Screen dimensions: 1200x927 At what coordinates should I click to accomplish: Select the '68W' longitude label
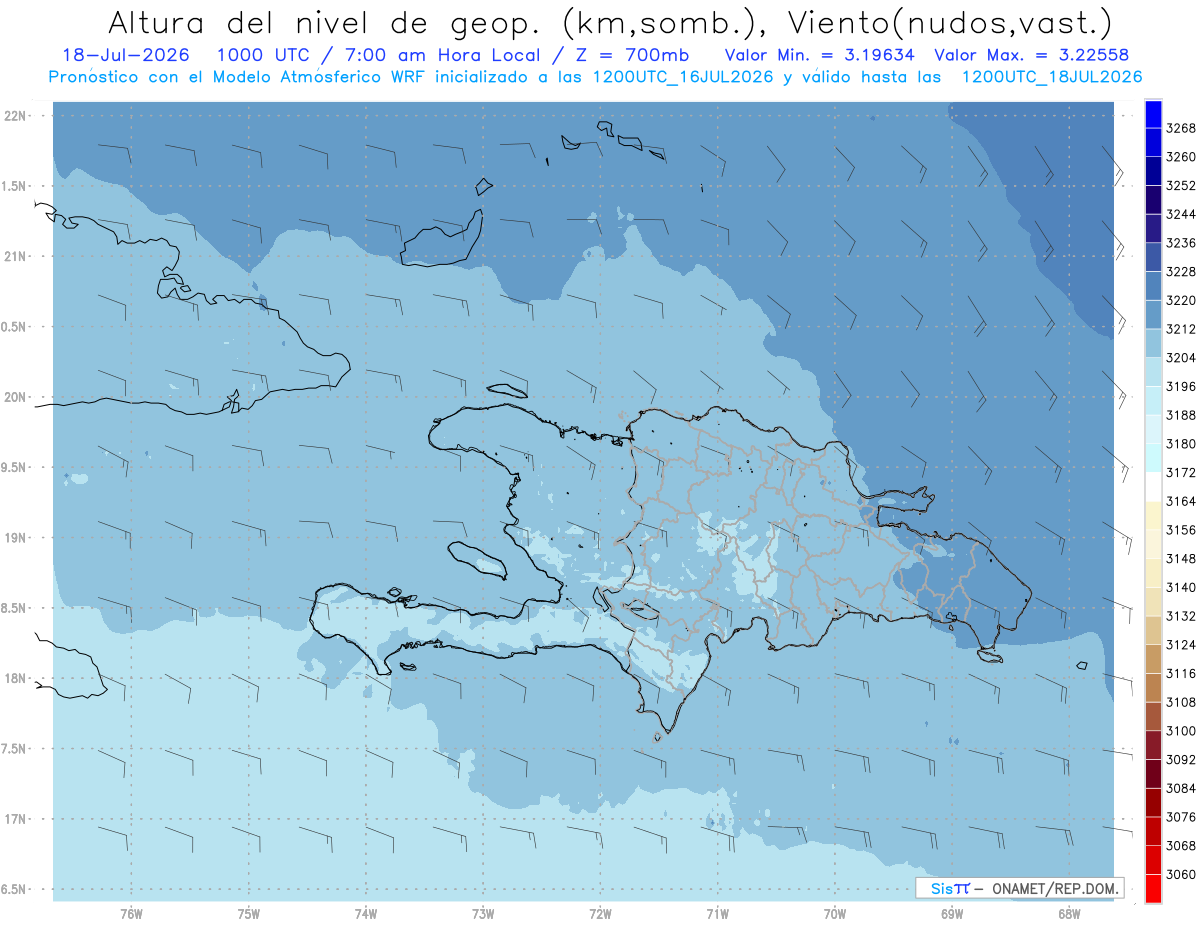(1069, 913)
